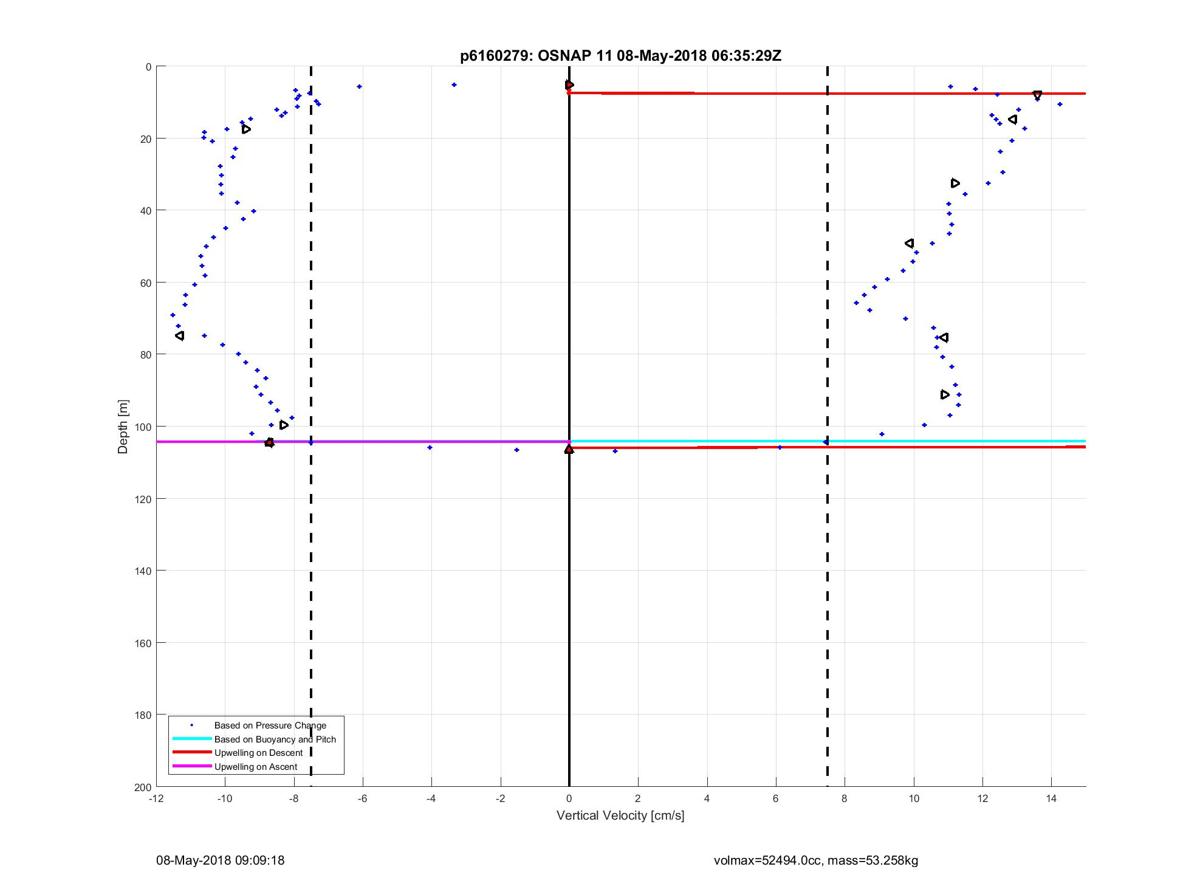The width and height of the screenshot is (1200, 885).
Task: Click the 'volmax=52494.0cc, mass=53.258kg' footer text
Action: coord(815,860)
